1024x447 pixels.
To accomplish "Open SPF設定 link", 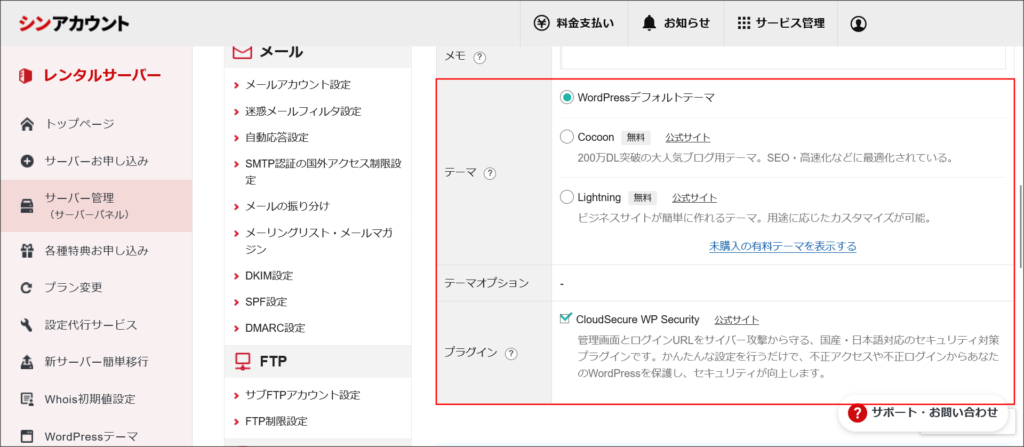I will pos(266,302).
